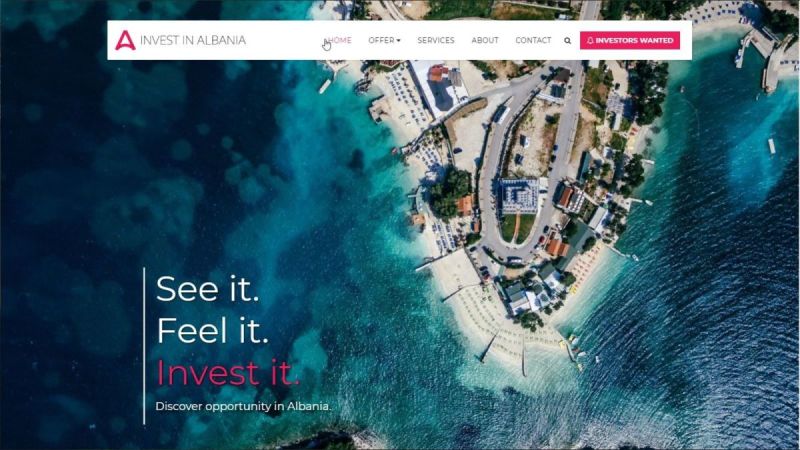Screen dimensions: 800x450
Task: Open the OFFER menu item
Action: (382, 40)
